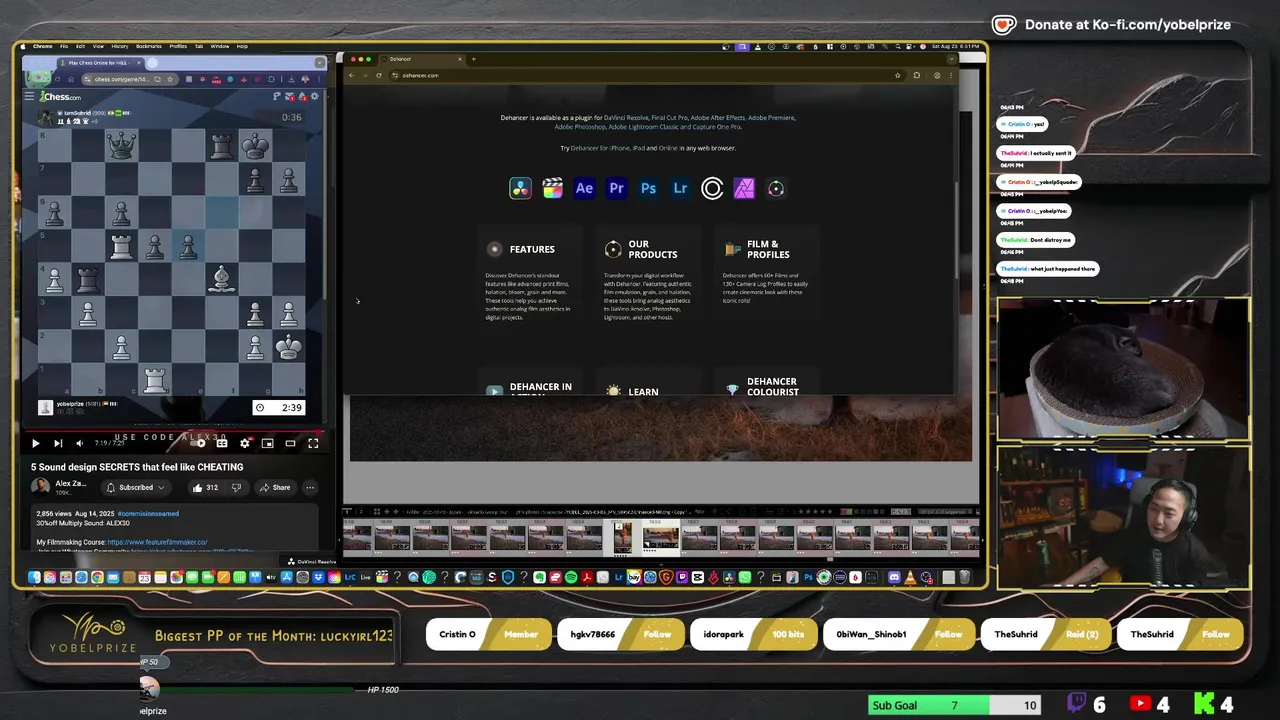Toggle YouTube subtitles captions button
Viewport: 1280px width, 720px height.
pyautogui.click(x=222, y=443)
